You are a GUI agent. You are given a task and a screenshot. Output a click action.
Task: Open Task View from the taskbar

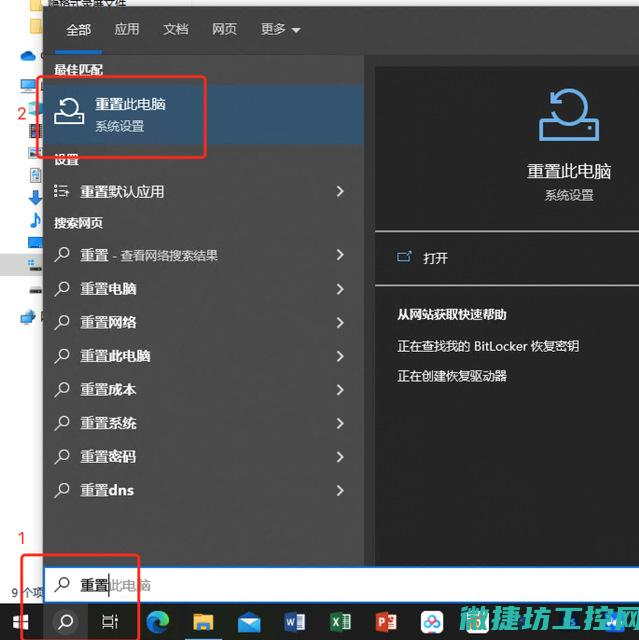110,622
